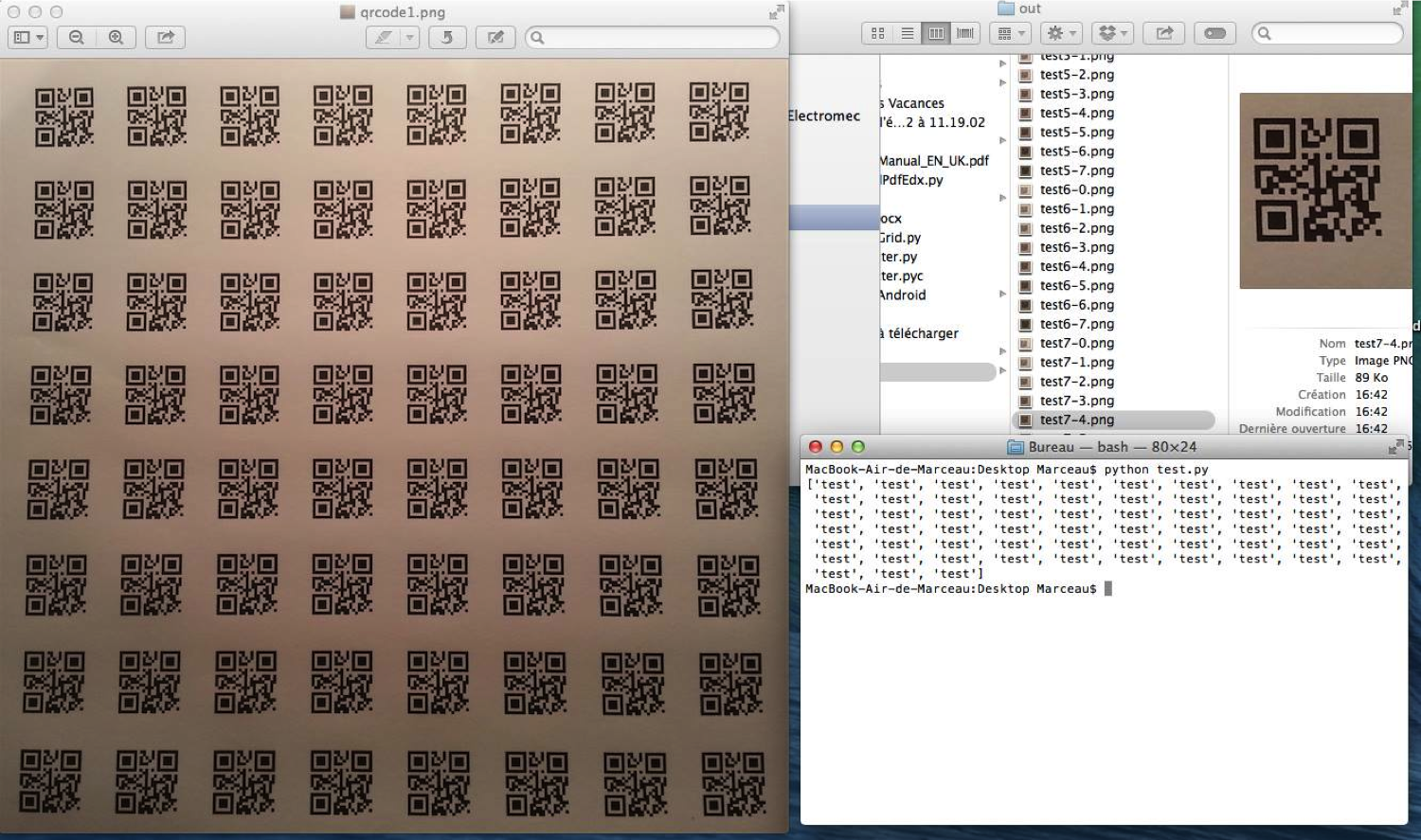
Task: Select test6-5.png in Finder list
Action: click(1077, 285)
